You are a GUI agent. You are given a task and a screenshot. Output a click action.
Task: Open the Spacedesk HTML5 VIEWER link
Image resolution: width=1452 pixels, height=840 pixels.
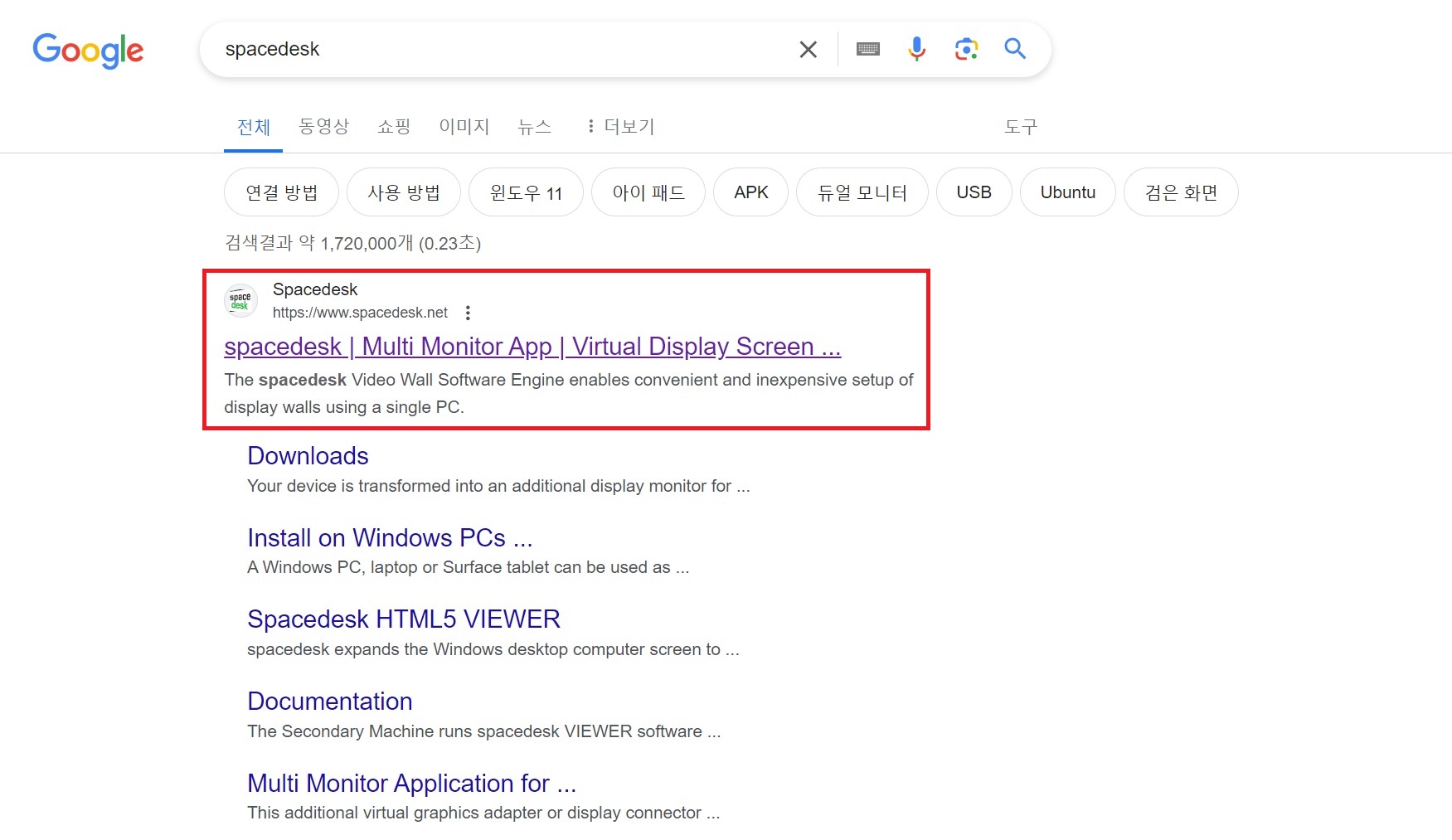[x=403, y=619]
